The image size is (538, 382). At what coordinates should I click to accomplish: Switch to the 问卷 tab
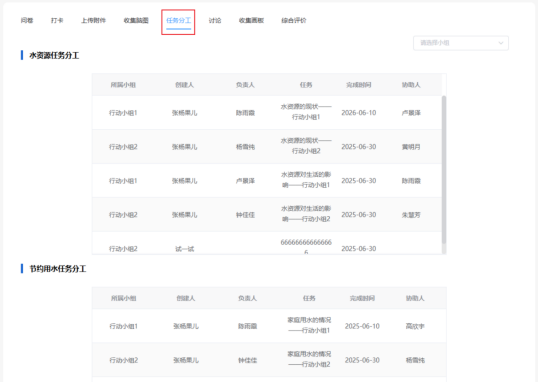[27, 21]
